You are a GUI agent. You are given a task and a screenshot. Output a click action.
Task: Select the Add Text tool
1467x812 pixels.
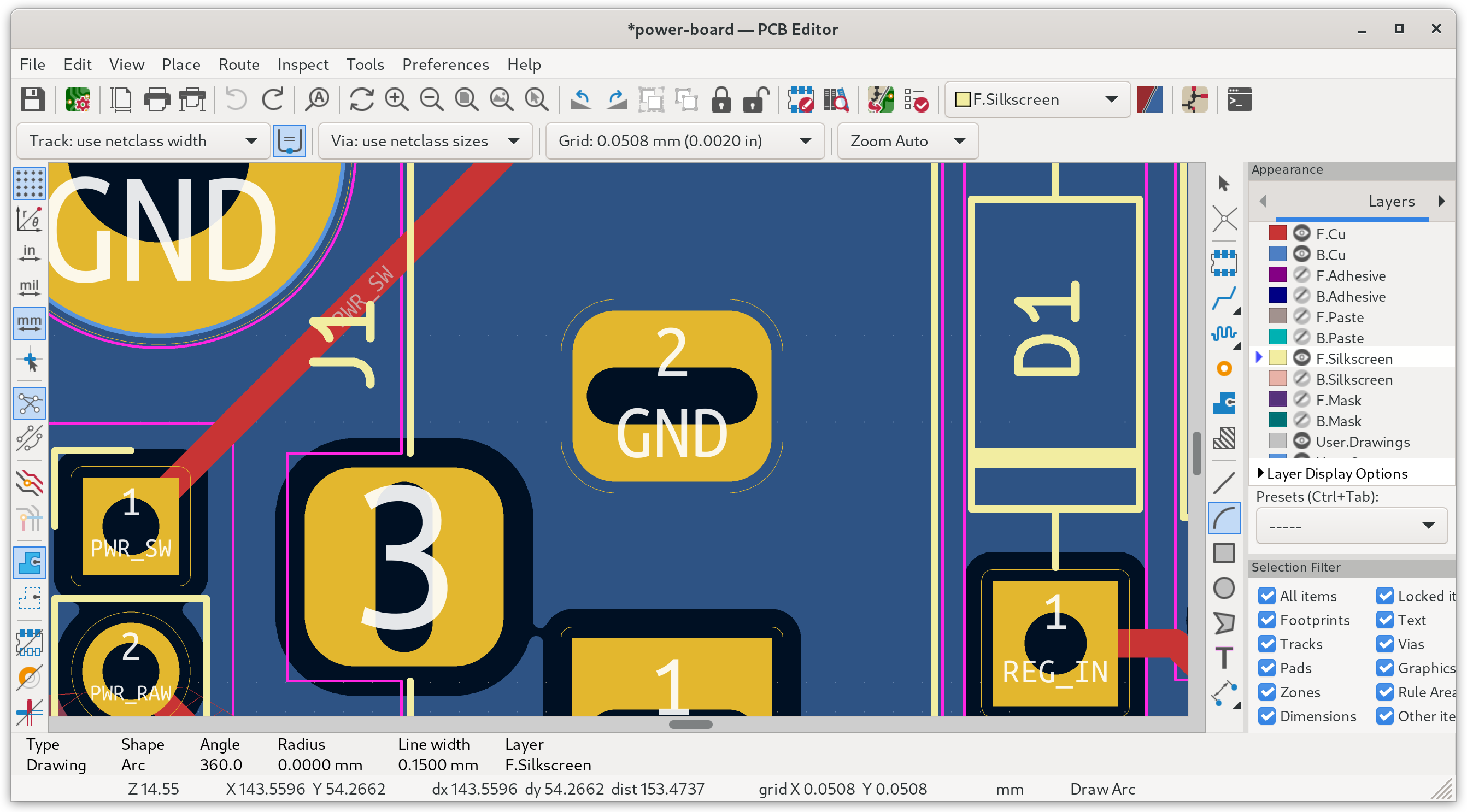(x=1224, y=658)
